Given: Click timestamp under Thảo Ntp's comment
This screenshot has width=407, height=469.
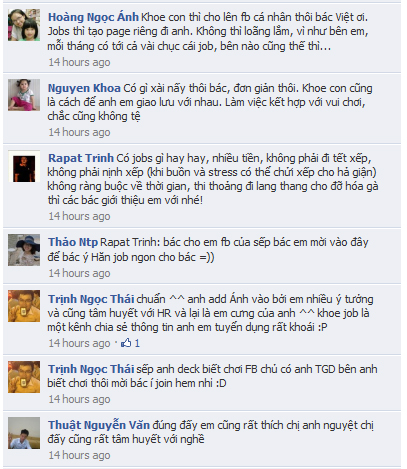Looking at the screenshot, I should (x=79, y=273).
